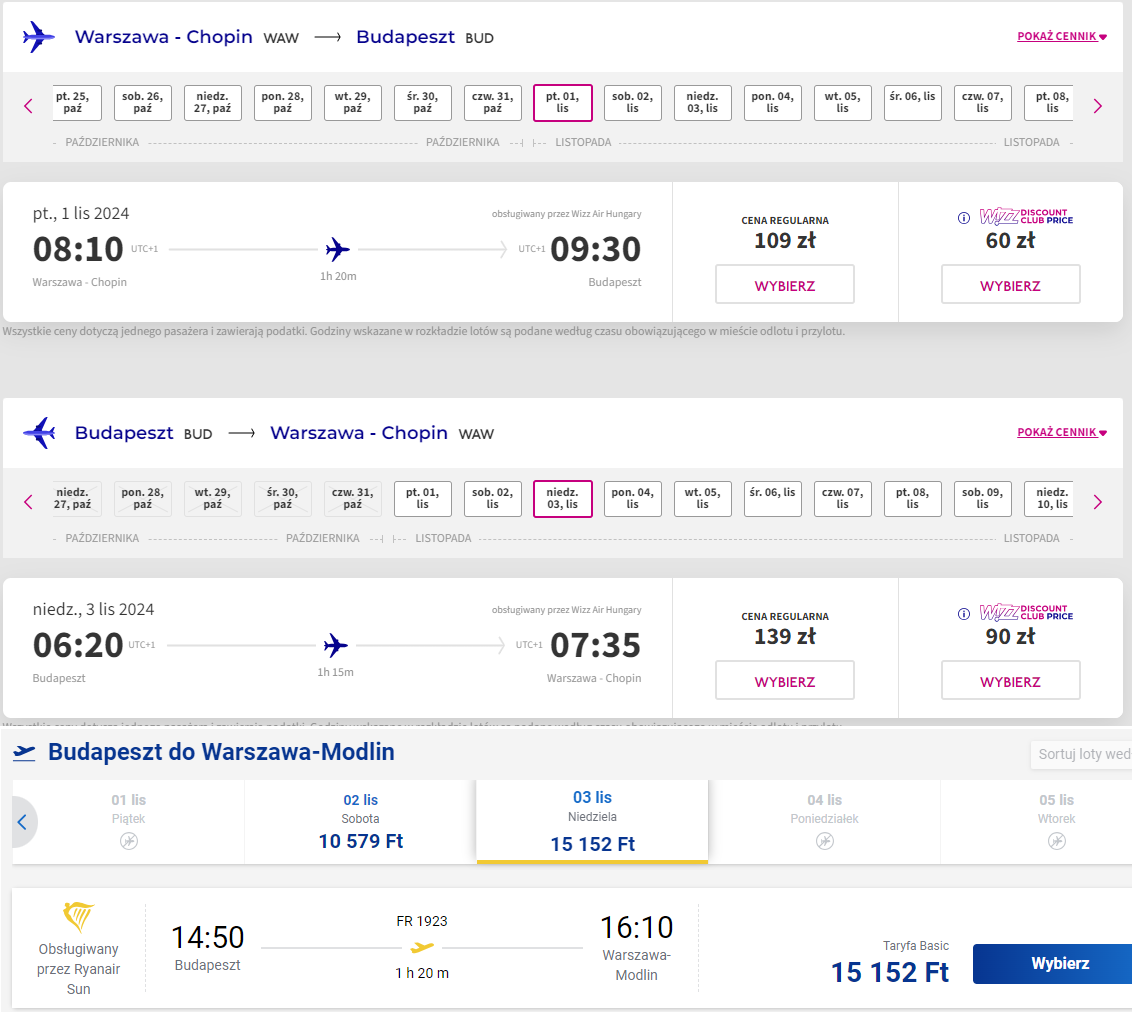Select Ryanair 15 152 Ft Wybierz button
The height and width of the screenshot is (1012, 1132).
point(1053,964)
